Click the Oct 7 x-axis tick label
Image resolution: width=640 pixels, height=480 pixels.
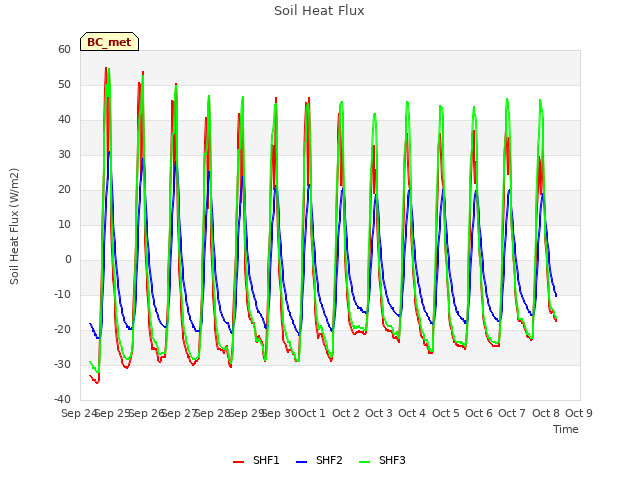(x=512, y=413)
